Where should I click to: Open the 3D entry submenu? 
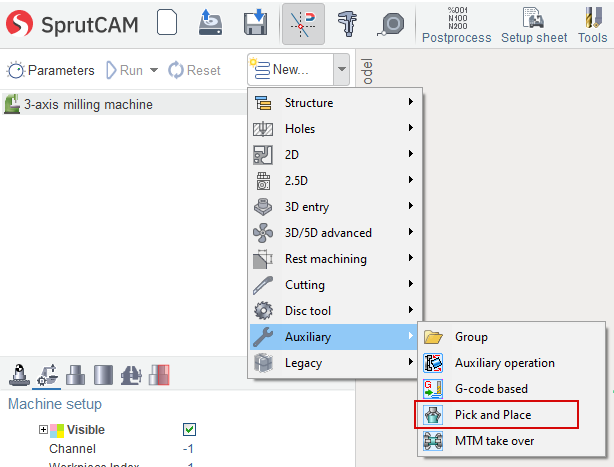coord(335,207)
